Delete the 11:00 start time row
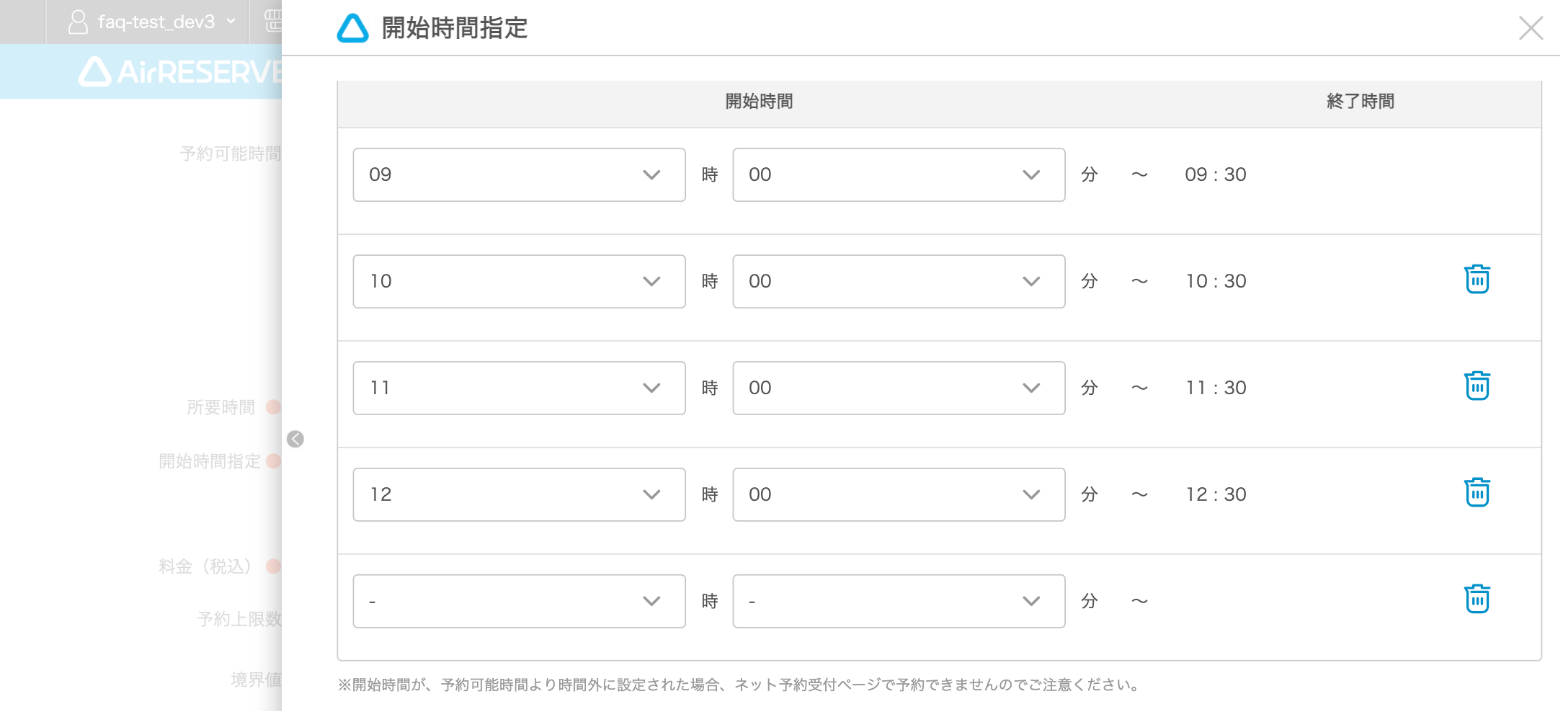The width and height of the screenshot is (1560, 711). [x=1476, y=386]
